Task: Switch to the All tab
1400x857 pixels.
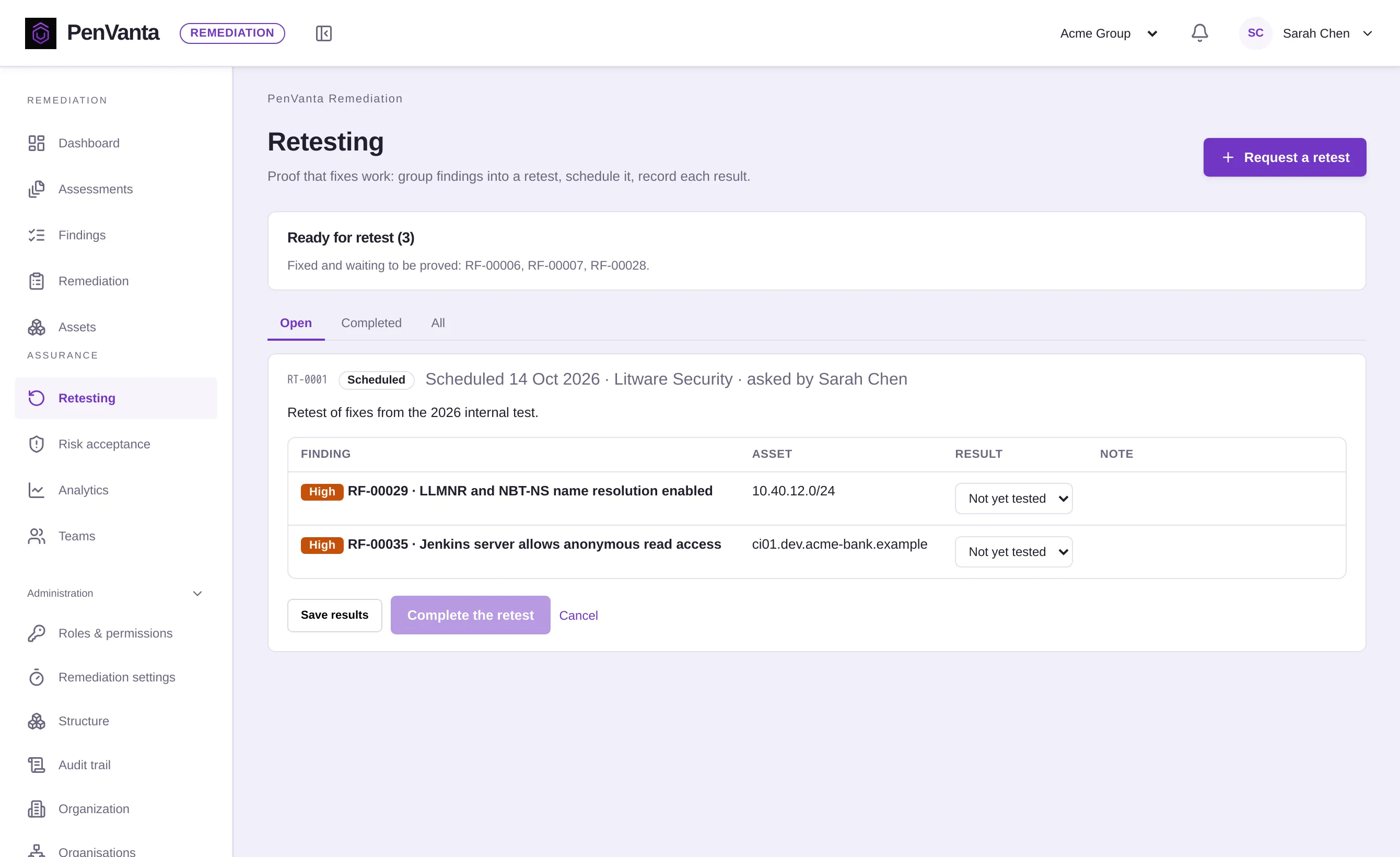Action: (438, 323)
